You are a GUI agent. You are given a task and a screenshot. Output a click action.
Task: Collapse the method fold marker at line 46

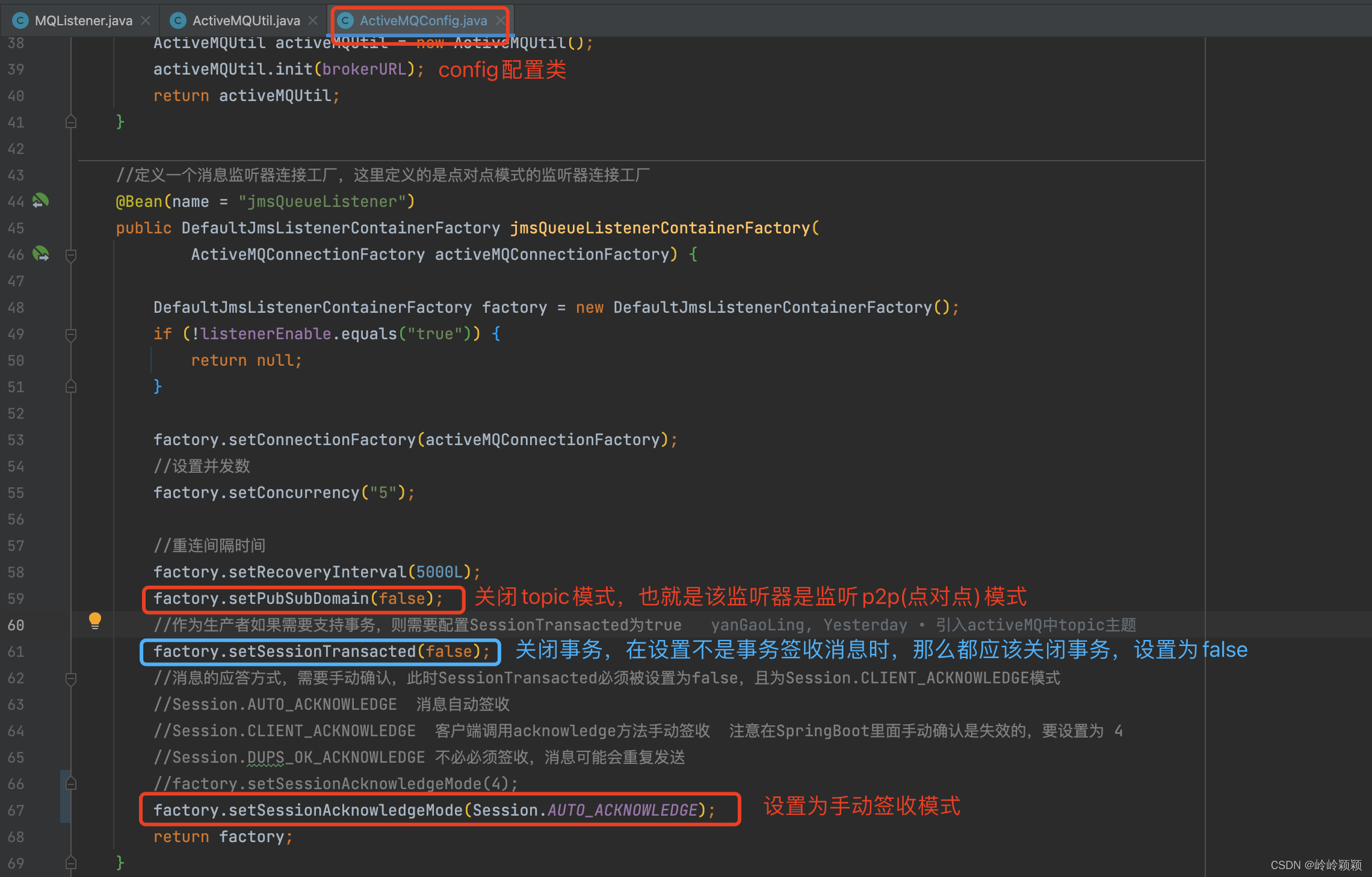pyautogui.click(x=71, y=256)
